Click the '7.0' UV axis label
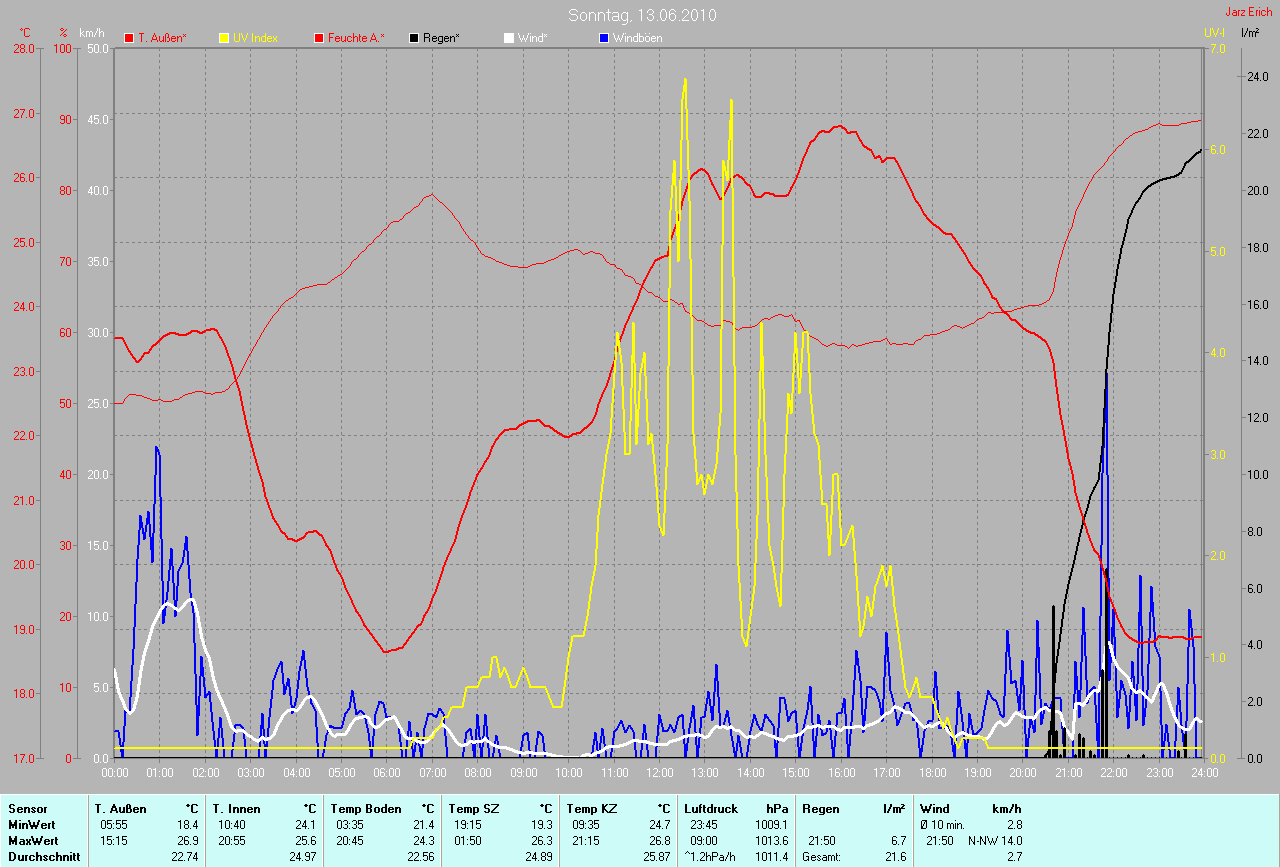This screenshot has width=1280, height=867. [x=1217, y=48]
